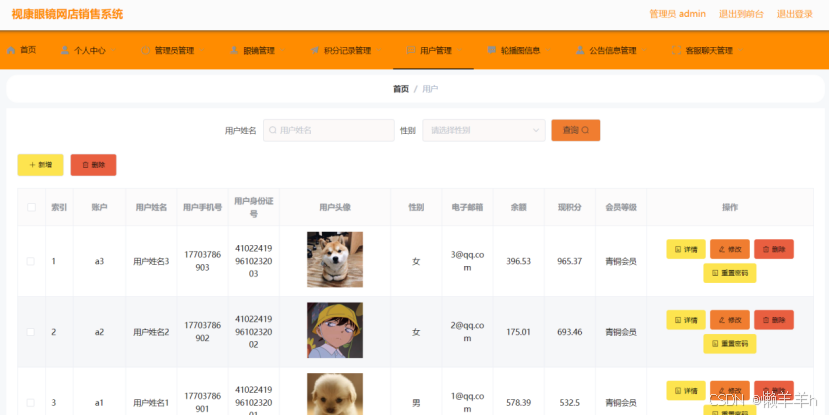The width and height of the screenshot is (830, 416).
Task: Click 退出到前台 link
Action: [x=741, y=14]
